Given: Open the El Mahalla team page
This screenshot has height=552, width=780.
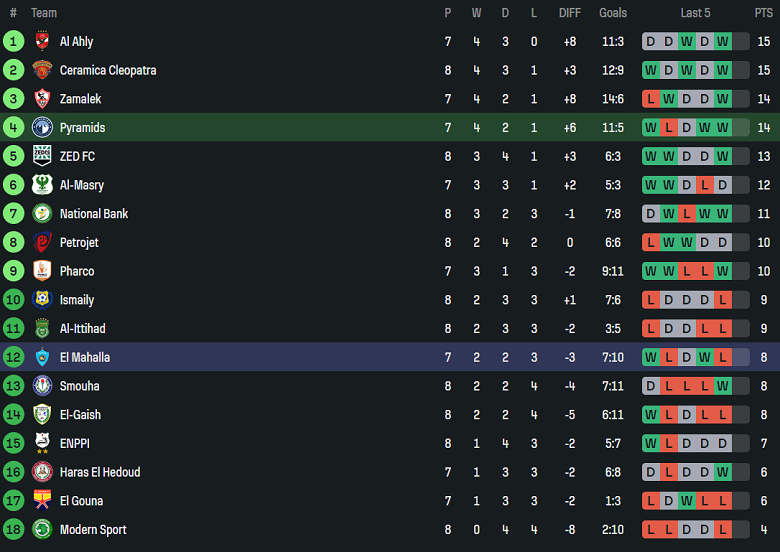Looking at the screenshot, I should pos(85,357).
